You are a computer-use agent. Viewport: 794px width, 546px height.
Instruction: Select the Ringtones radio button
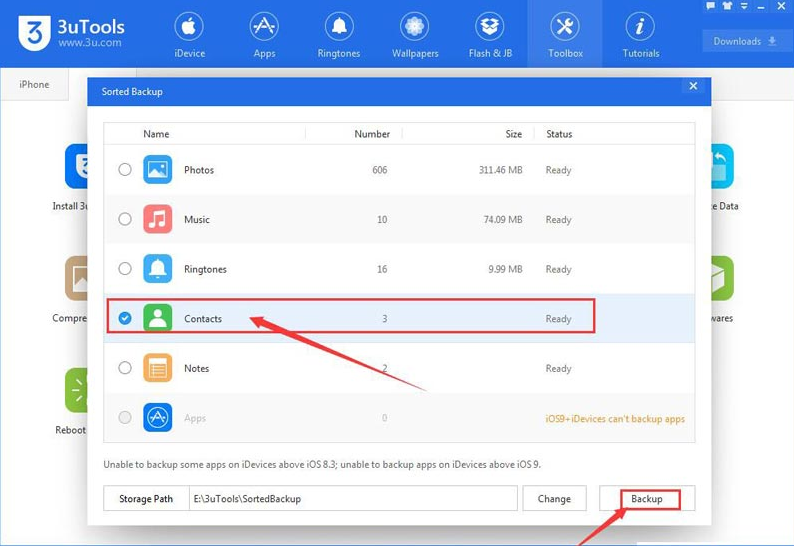(x=125, y=268)
